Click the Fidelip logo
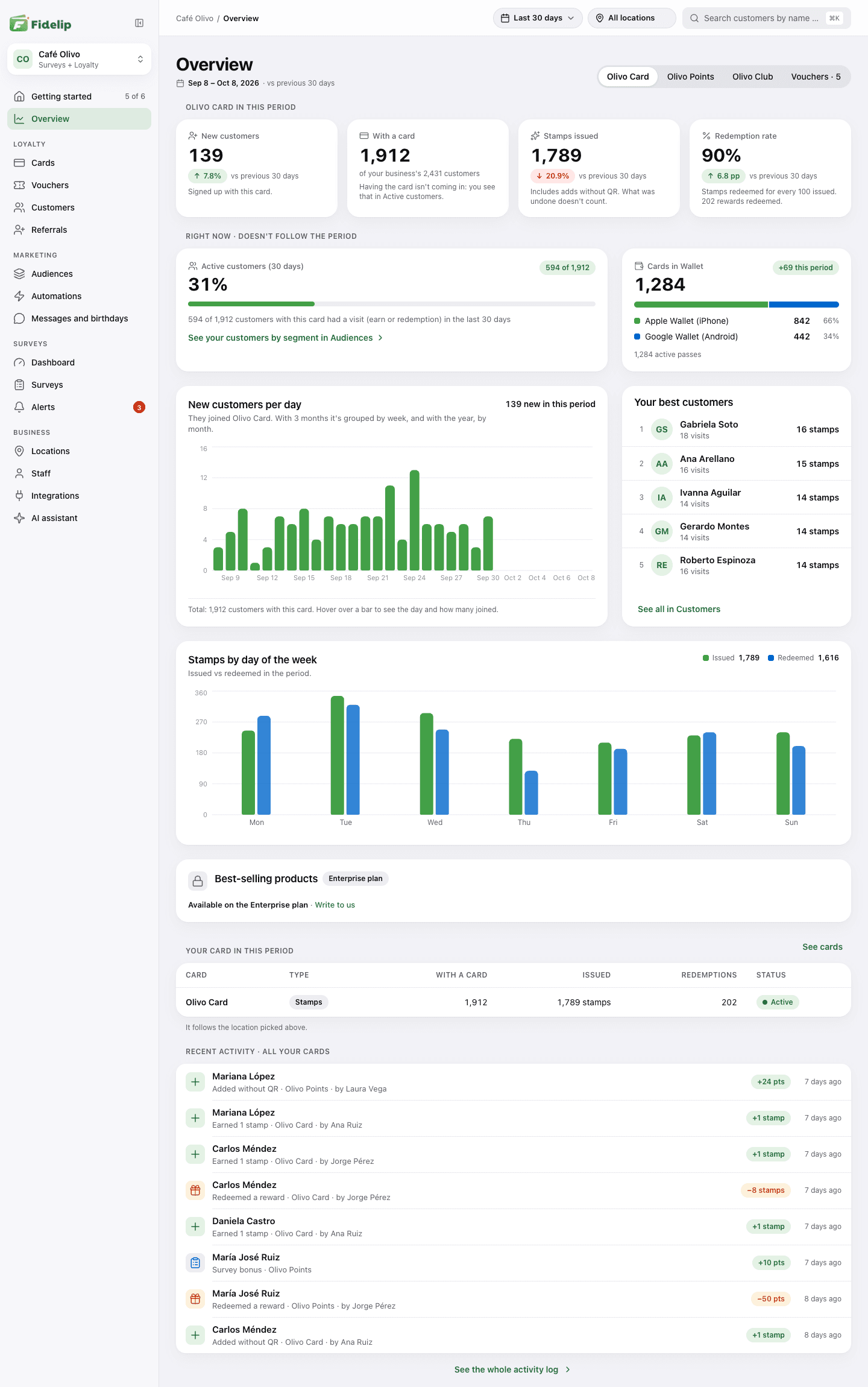 pyautogui.click(x=40, y=24)
